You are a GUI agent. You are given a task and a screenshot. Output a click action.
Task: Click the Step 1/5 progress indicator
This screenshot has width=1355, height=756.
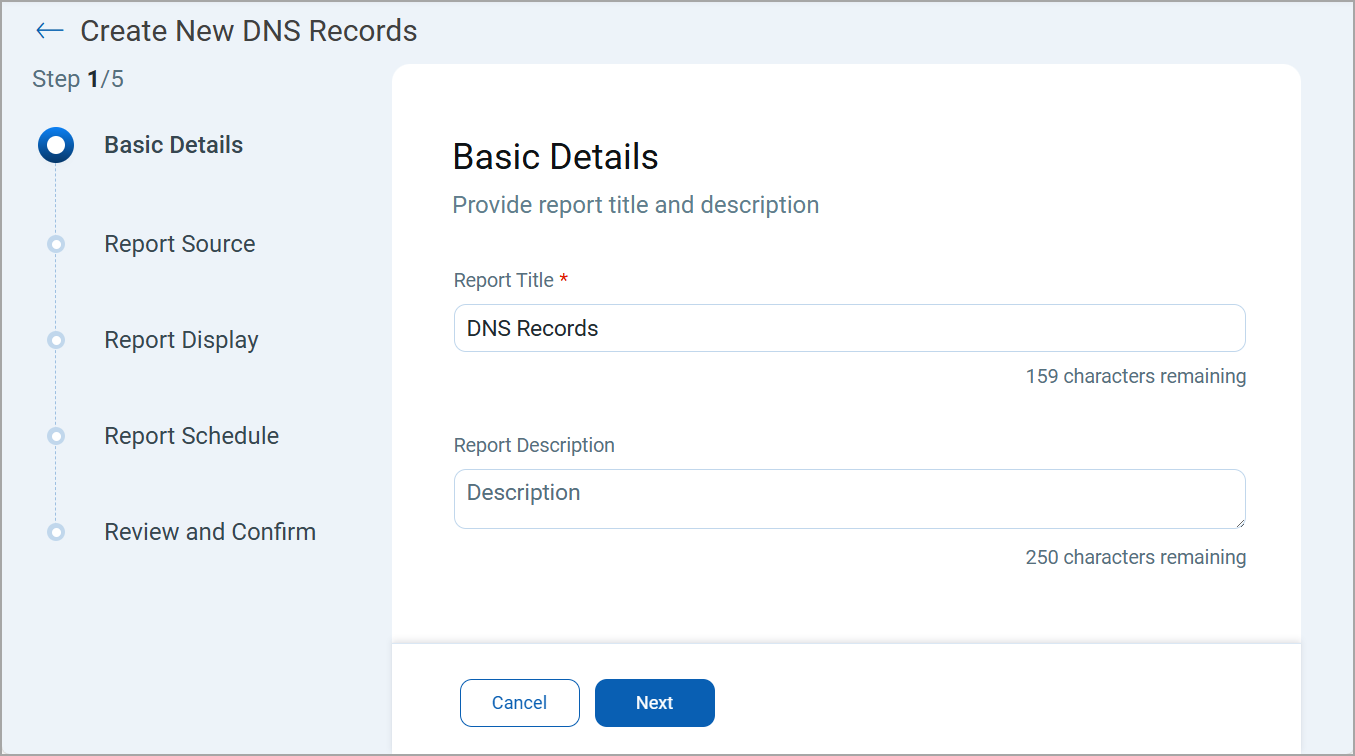click(78, 79)
